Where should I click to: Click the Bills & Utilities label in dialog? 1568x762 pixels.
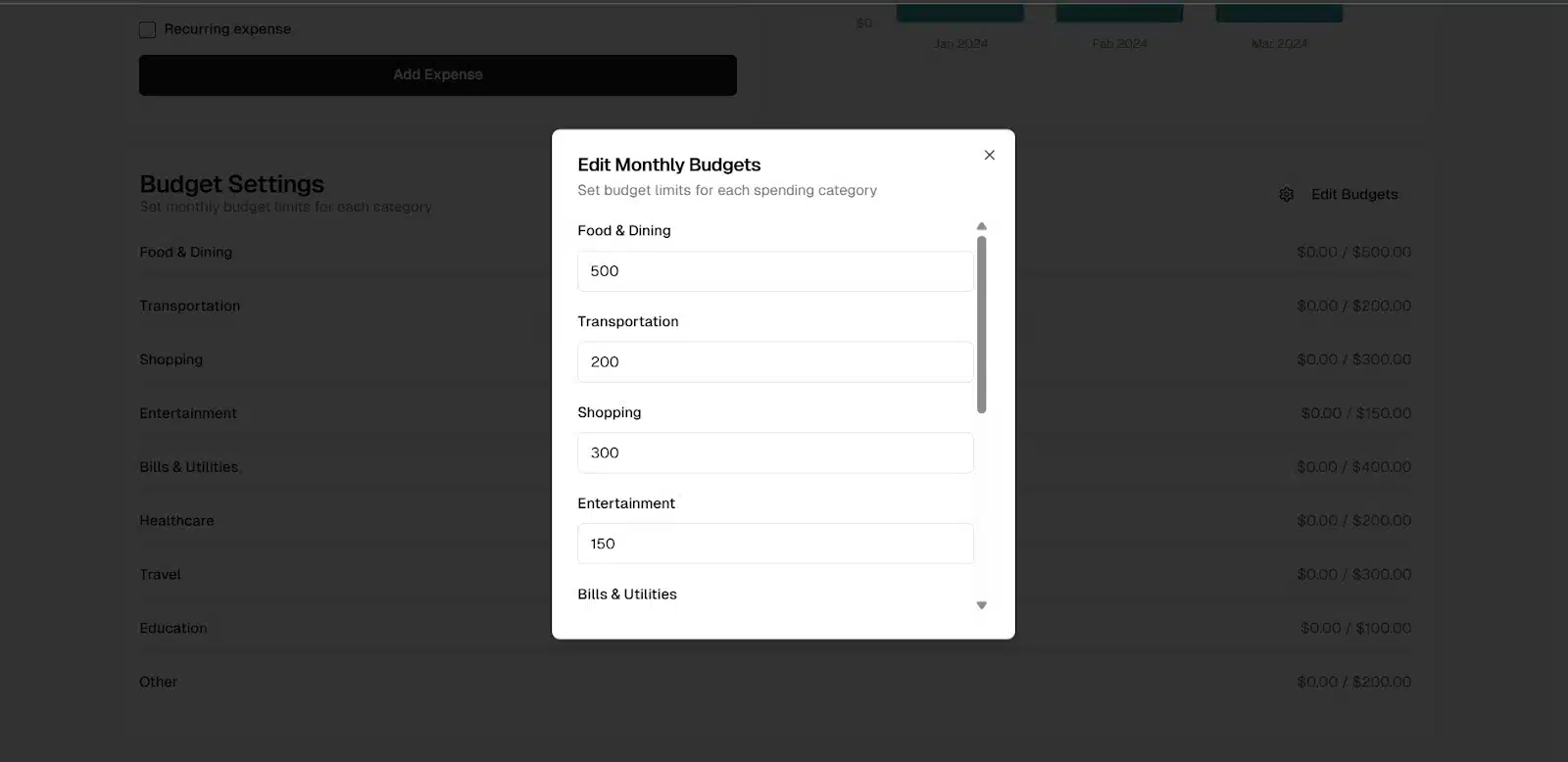pyautogui.click(x=627, y=595)
